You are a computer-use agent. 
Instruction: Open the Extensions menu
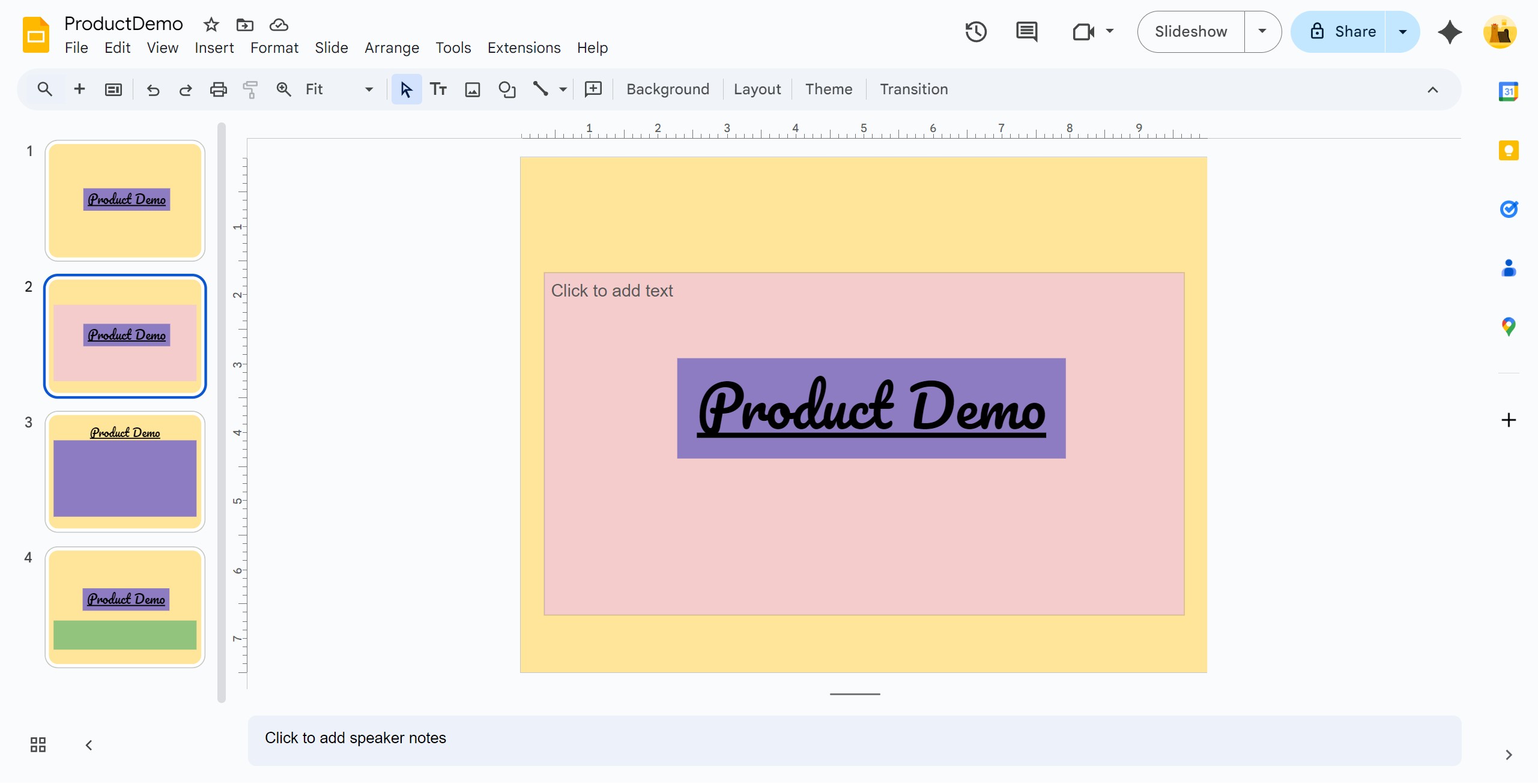pos(524,47)
